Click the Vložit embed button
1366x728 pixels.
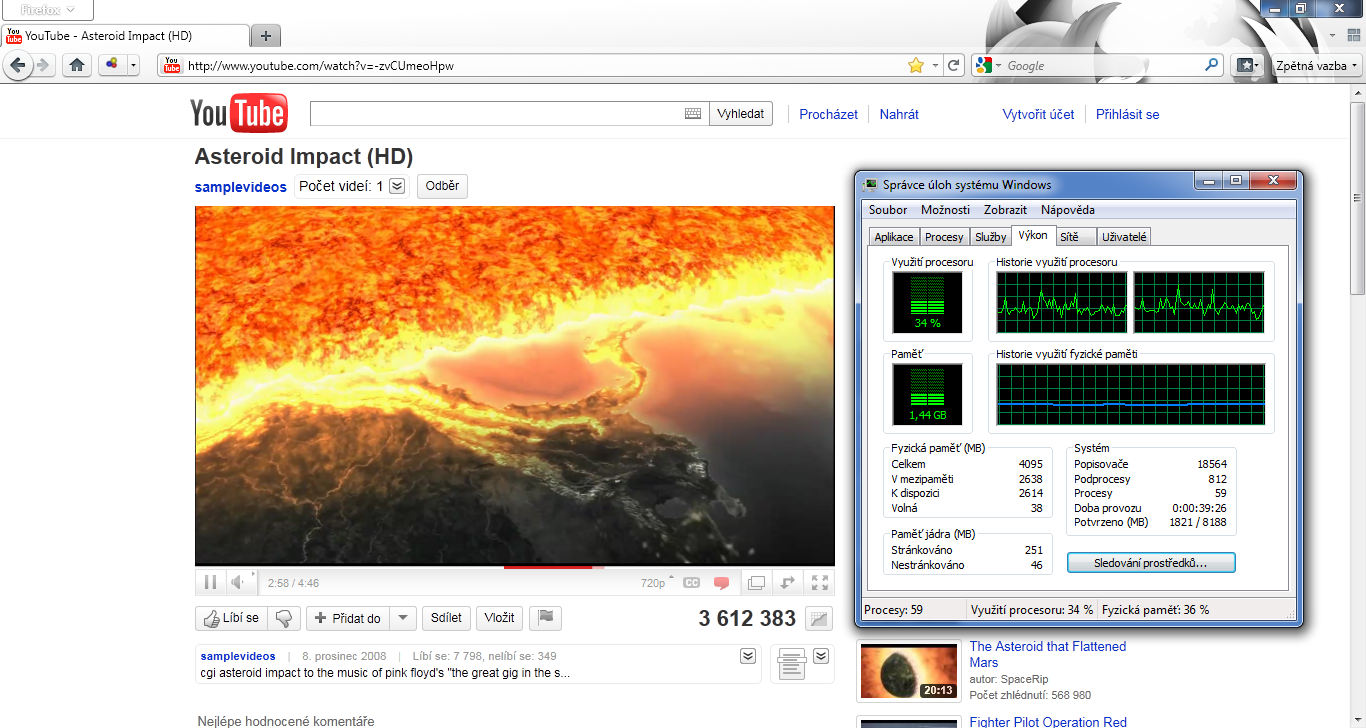(499, 618)
